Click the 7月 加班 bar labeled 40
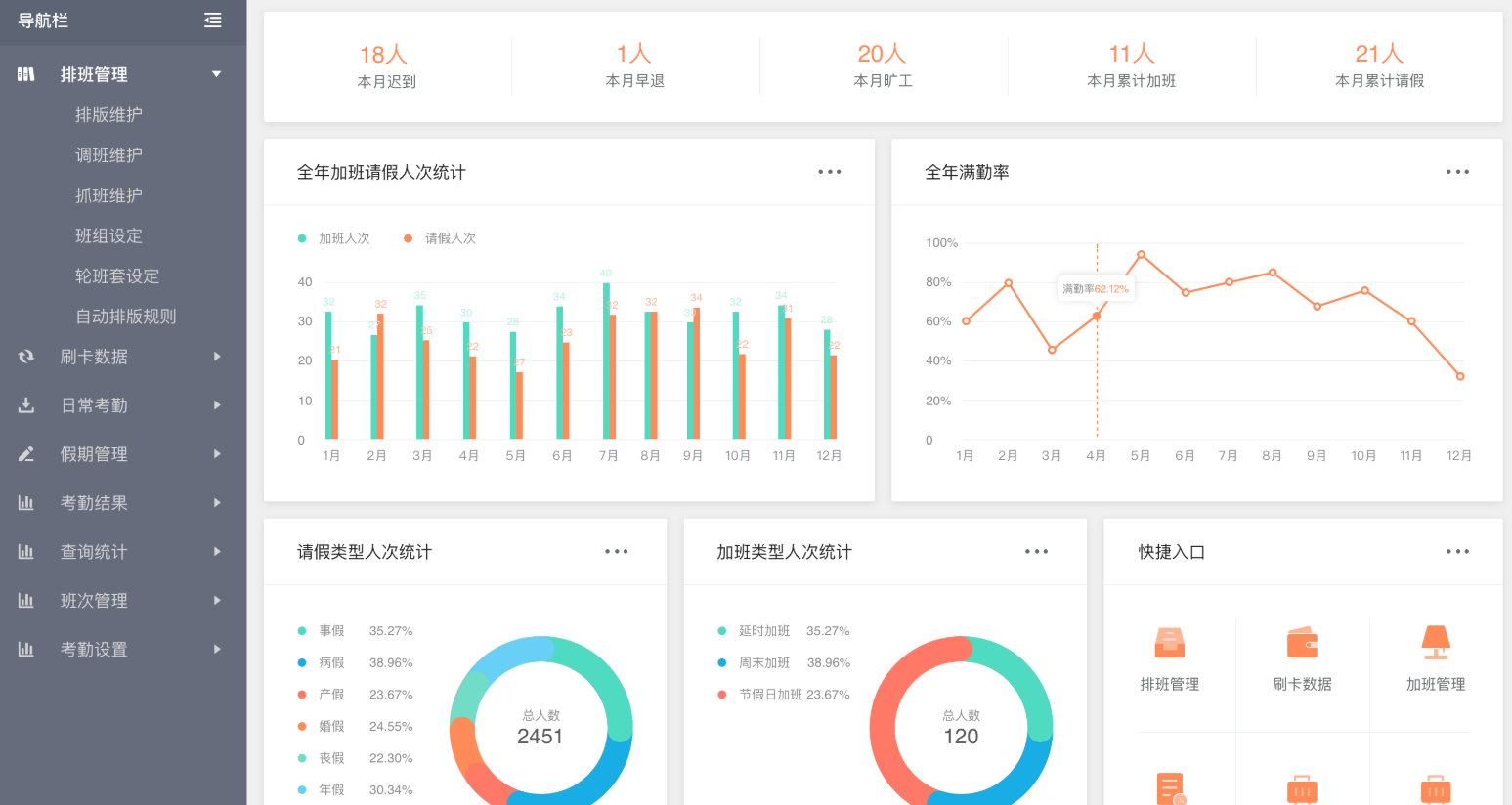This screenshot has width=1512, height=805. [x=606, y=360]
